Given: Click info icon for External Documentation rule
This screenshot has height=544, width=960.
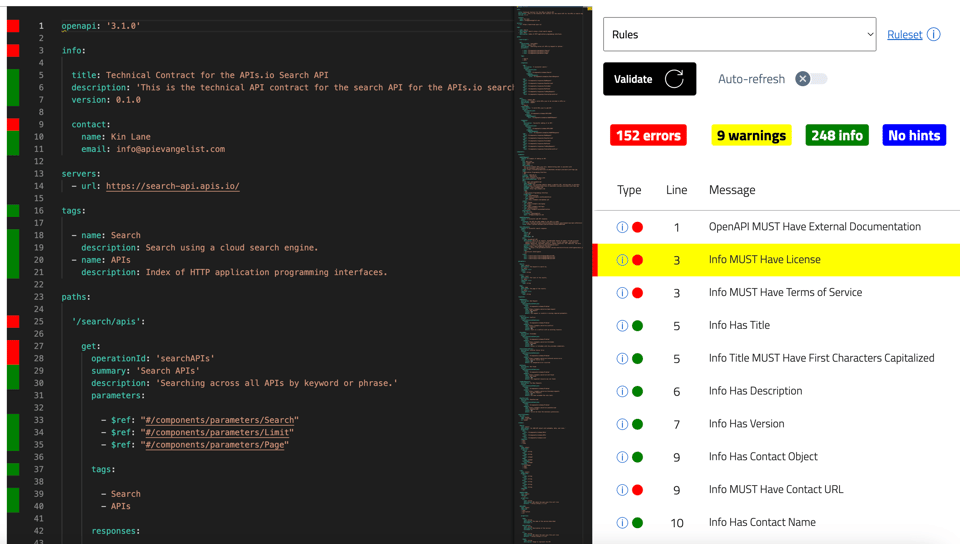Looking at the screenshot, I should coord(622,227).
